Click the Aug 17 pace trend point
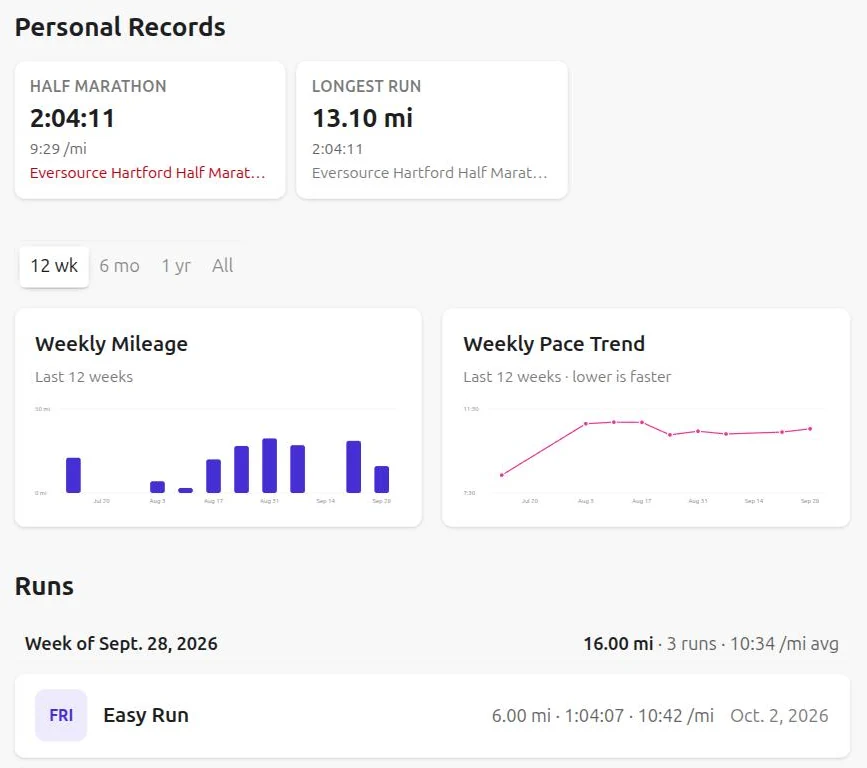867x768 pixels. tap(642, 422)
